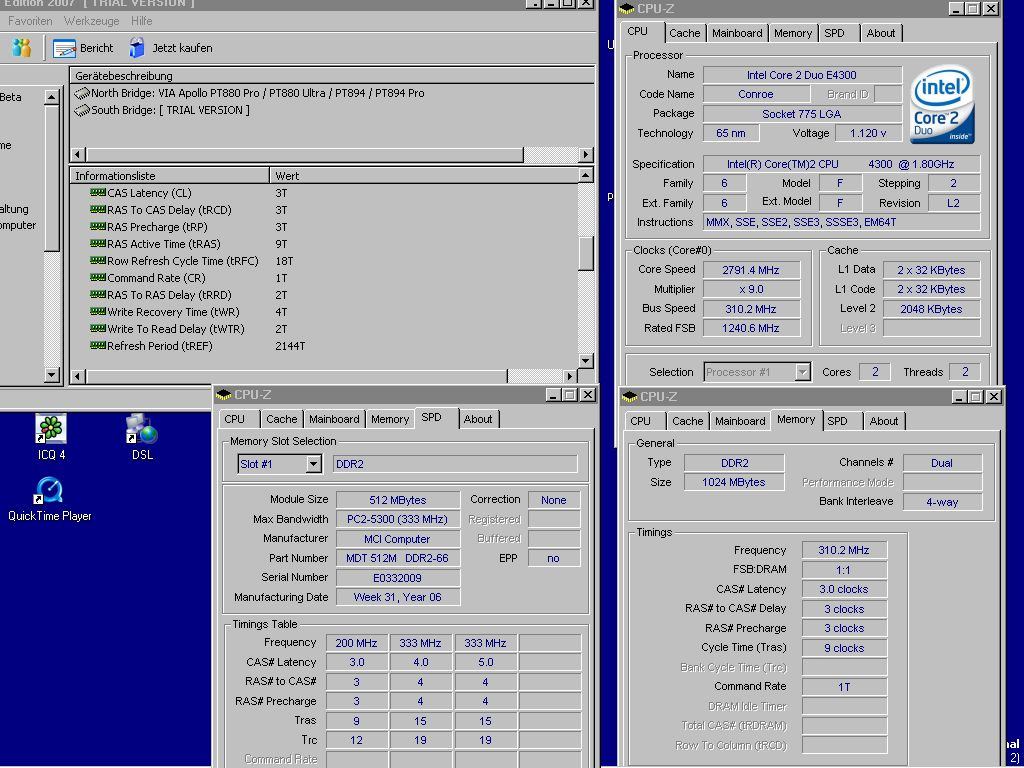Click memory icon beside RAS Precharge (tRP)

97,227
